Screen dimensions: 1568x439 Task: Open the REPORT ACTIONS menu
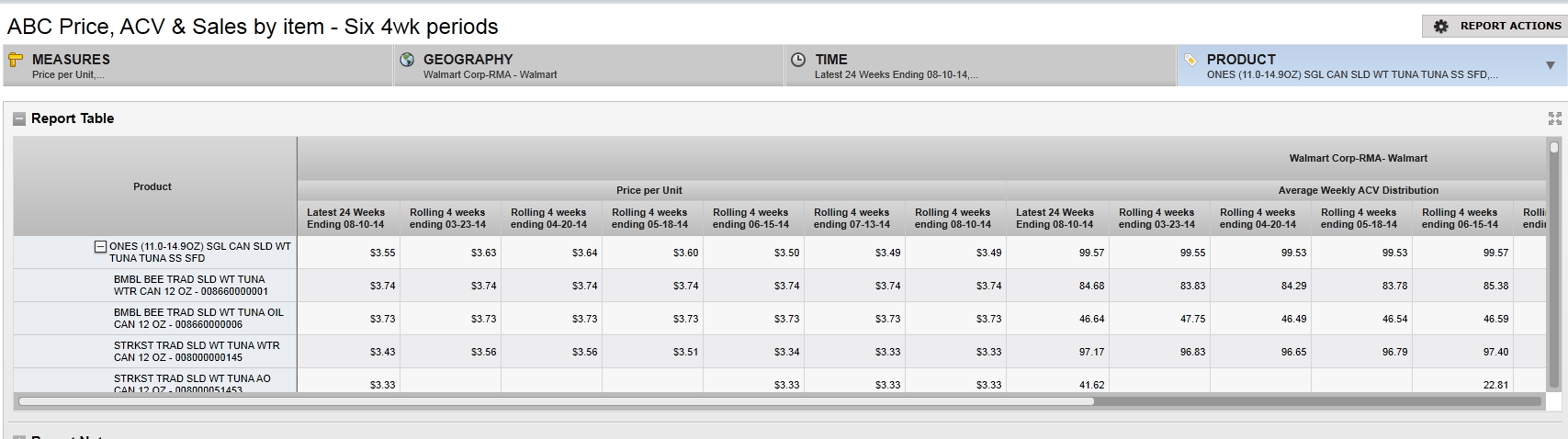[x=1509, y=26]
